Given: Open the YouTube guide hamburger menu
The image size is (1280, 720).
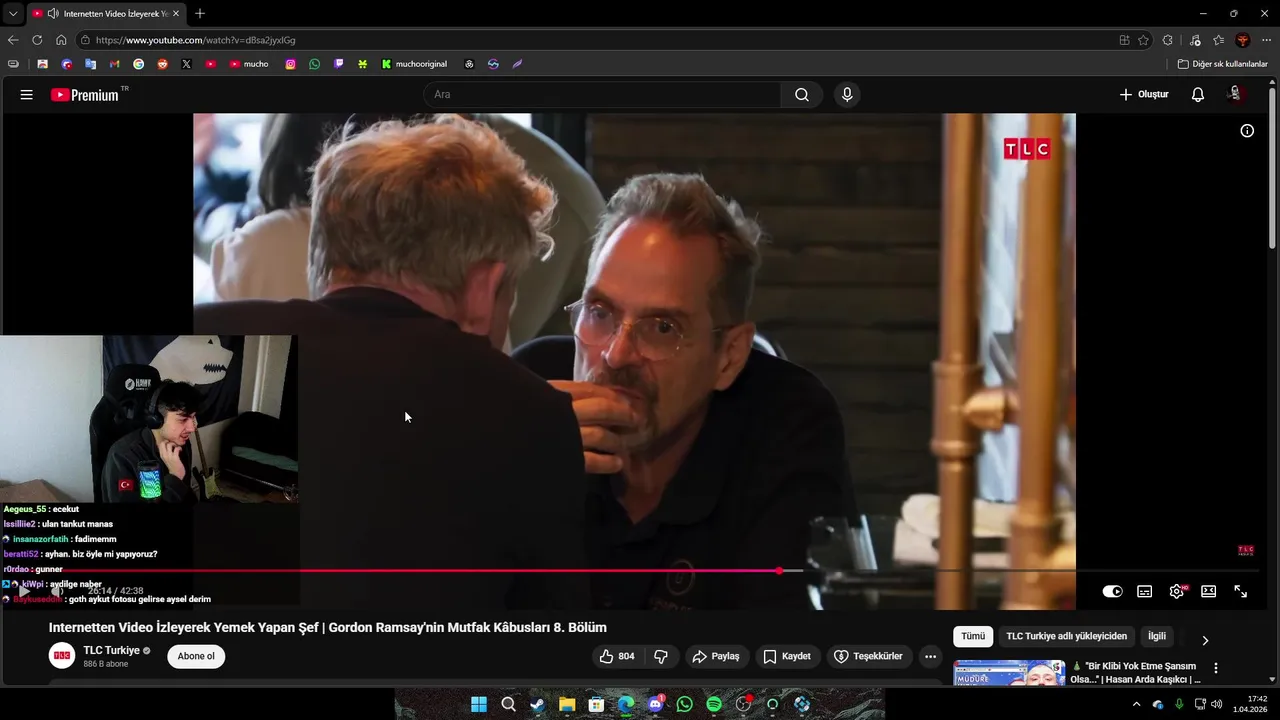Looking at the screenshot, I should [27, 95].
